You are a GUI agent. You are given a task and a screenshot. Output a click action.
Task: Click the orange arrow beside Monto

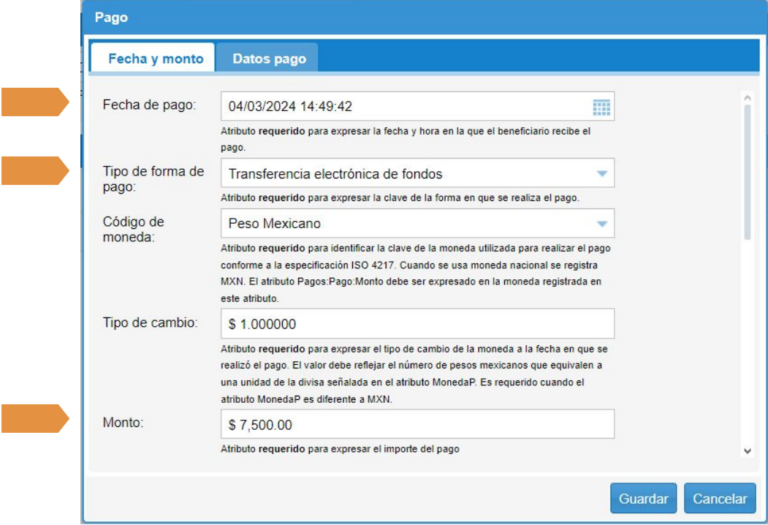point(35,419)
